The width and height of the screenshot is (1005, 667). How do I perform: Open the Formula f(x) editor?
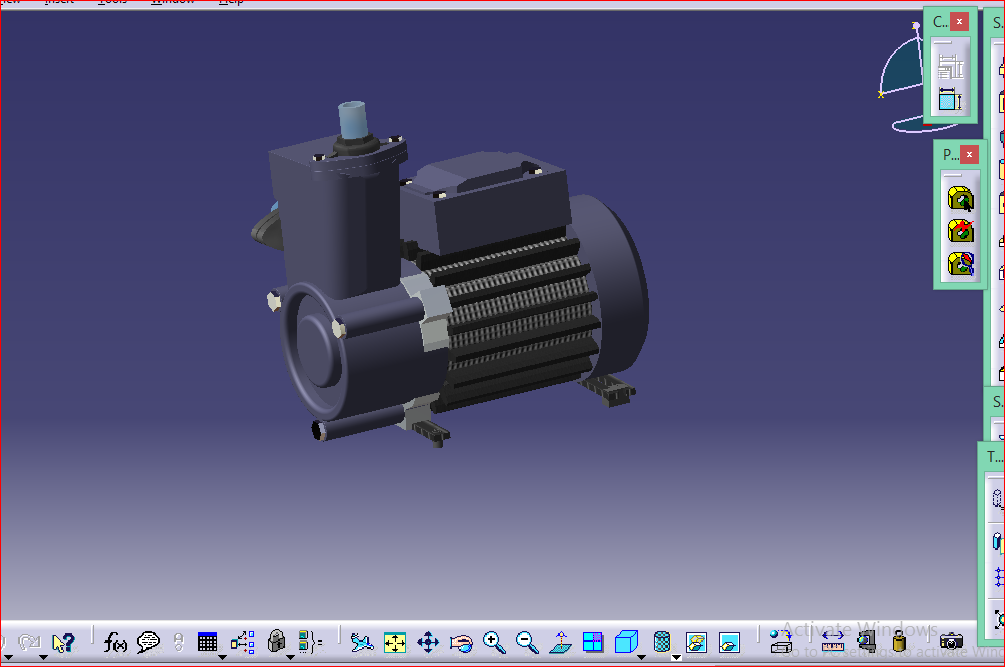pyautogui.click(x=115, y=642)
